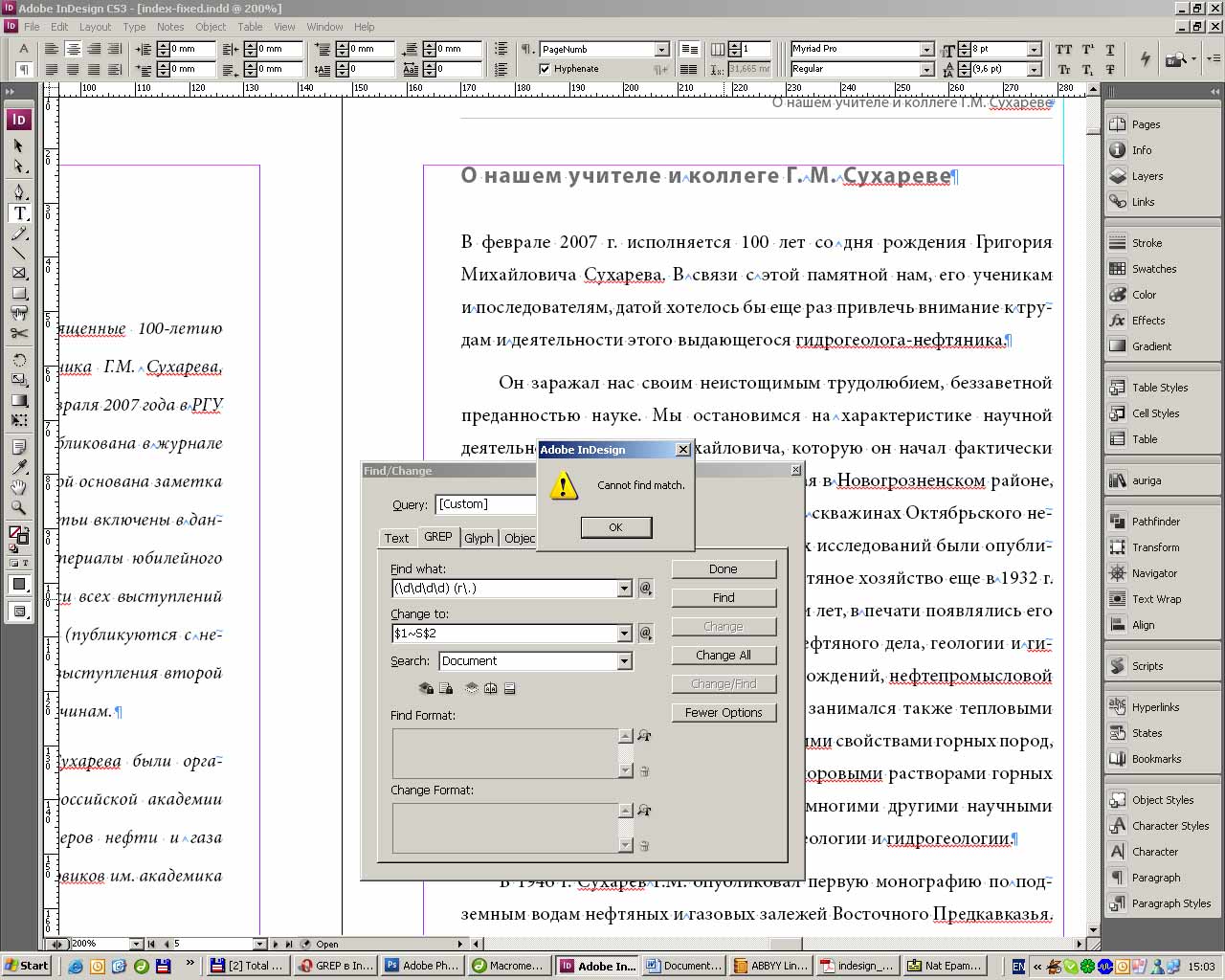Click the Find button
Image resolution: width=1225 pixels, height=980 pixels.
coord(724,597)
